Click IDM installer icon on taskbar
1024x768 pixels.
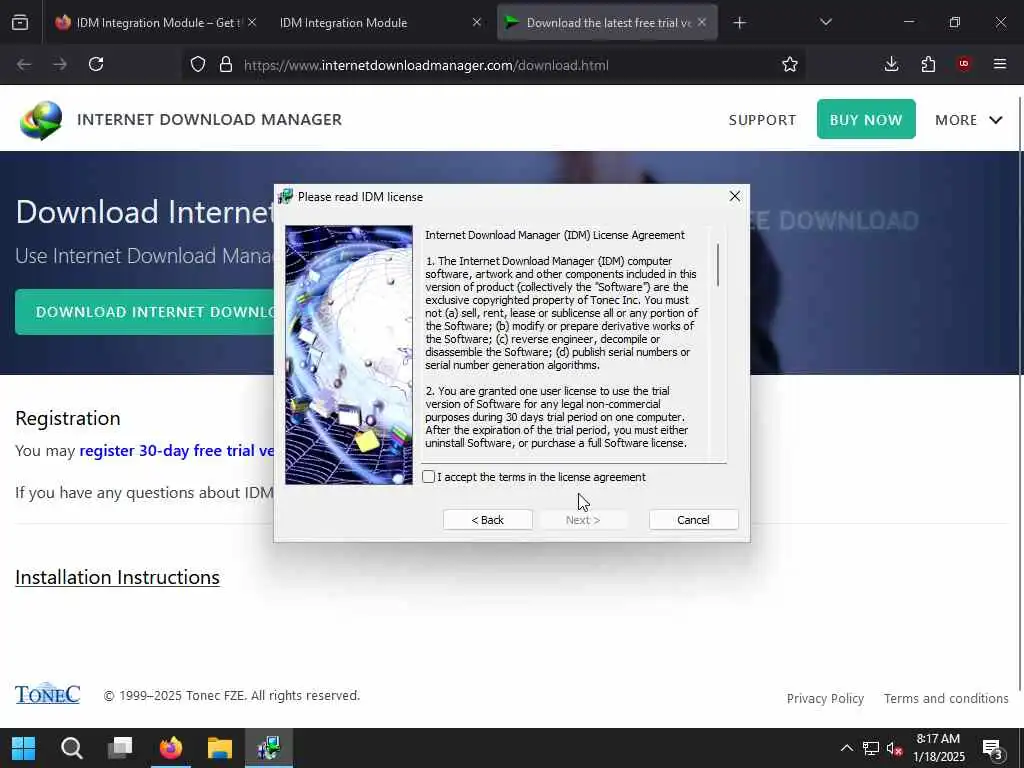point(269,748)
